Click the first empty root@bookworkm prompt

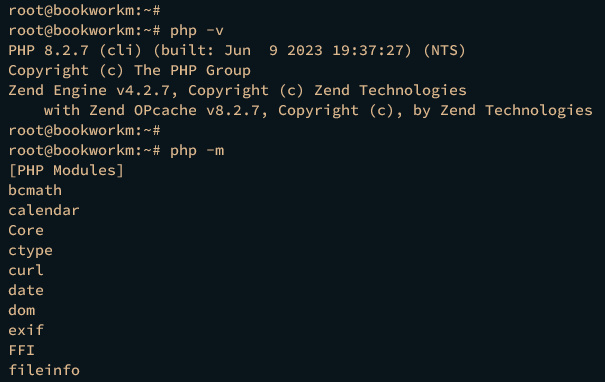click(84, 11)
